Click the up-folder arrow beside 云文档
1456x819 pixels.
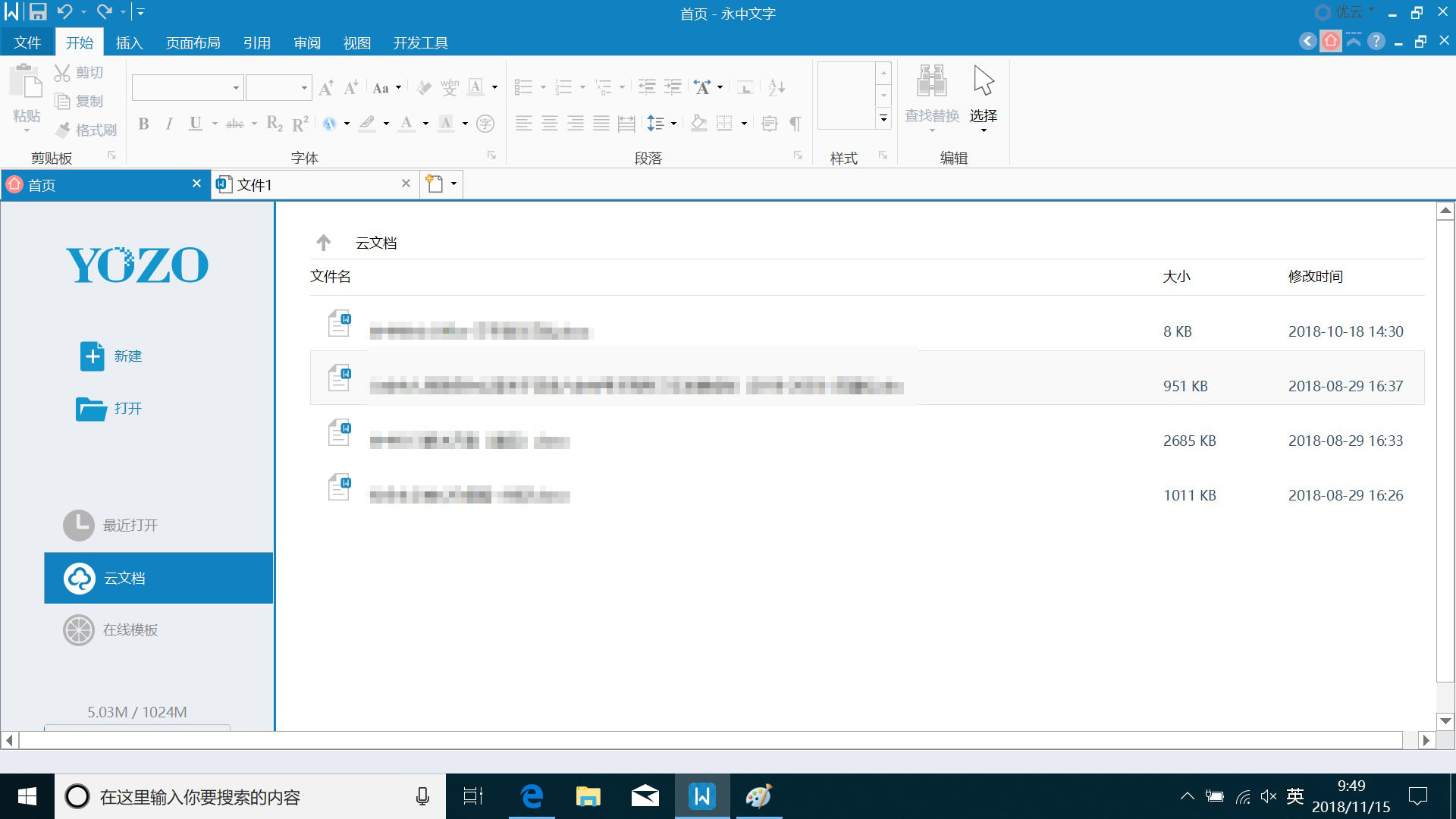click(x=324, y=243)
